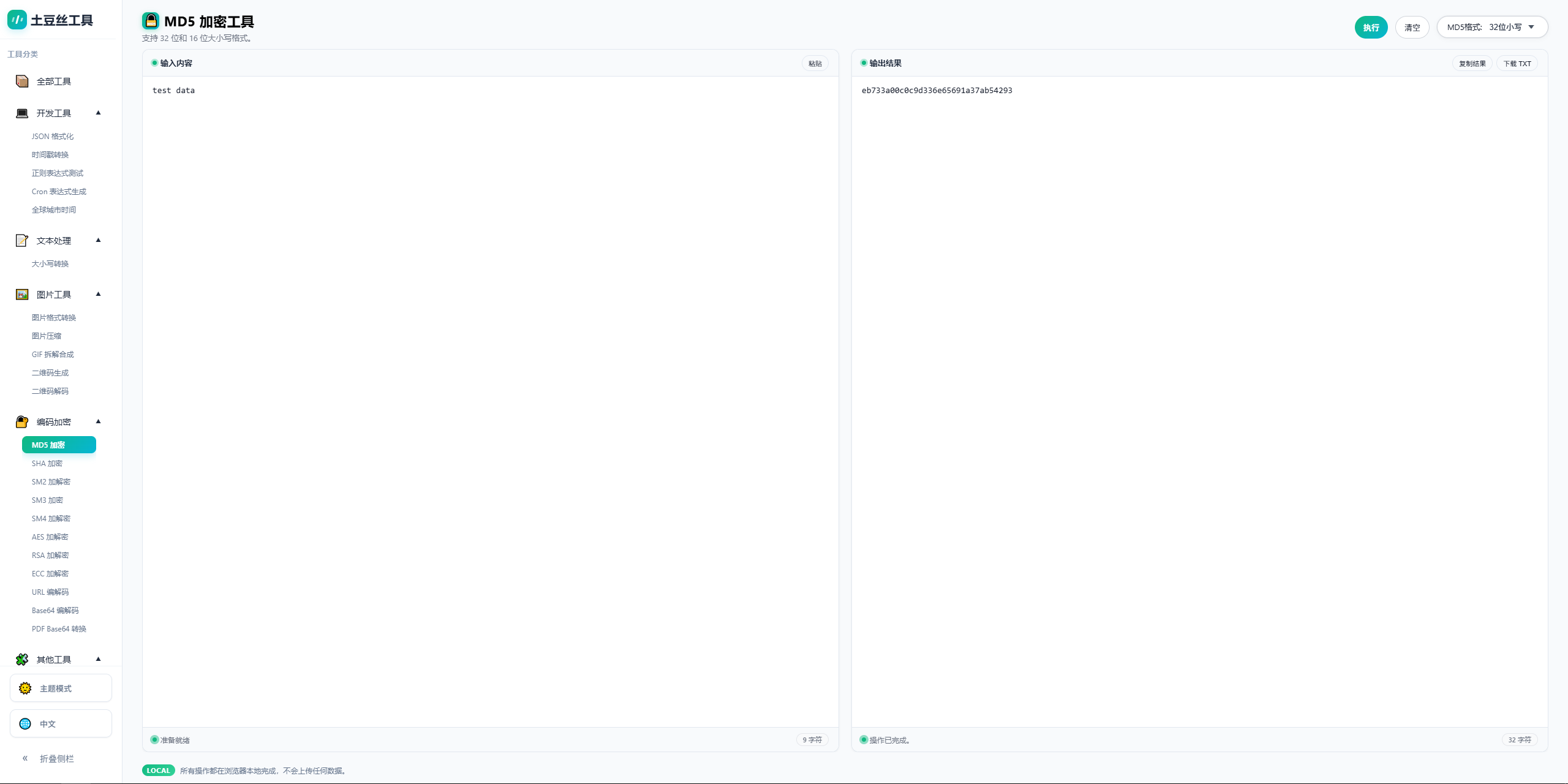Viewport: 1568px width, 784px height.
Task: Click the MD5 lock icon in title
Action: coord(151,21)
